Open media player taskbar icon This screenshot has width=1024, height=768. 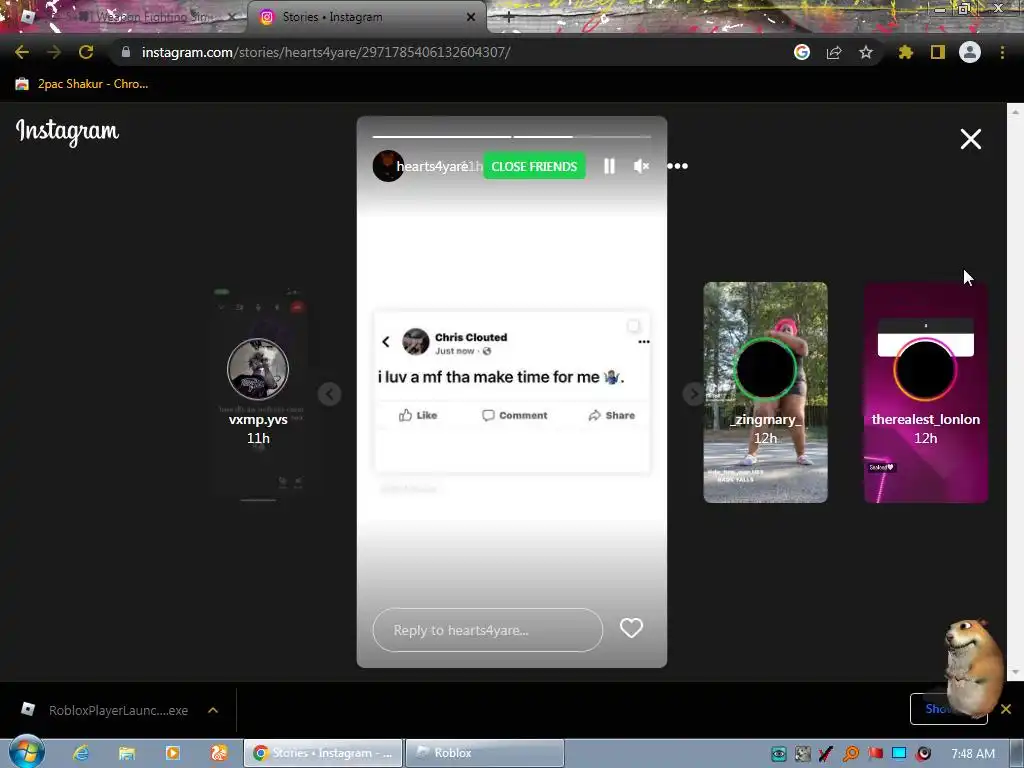point(172,753)
